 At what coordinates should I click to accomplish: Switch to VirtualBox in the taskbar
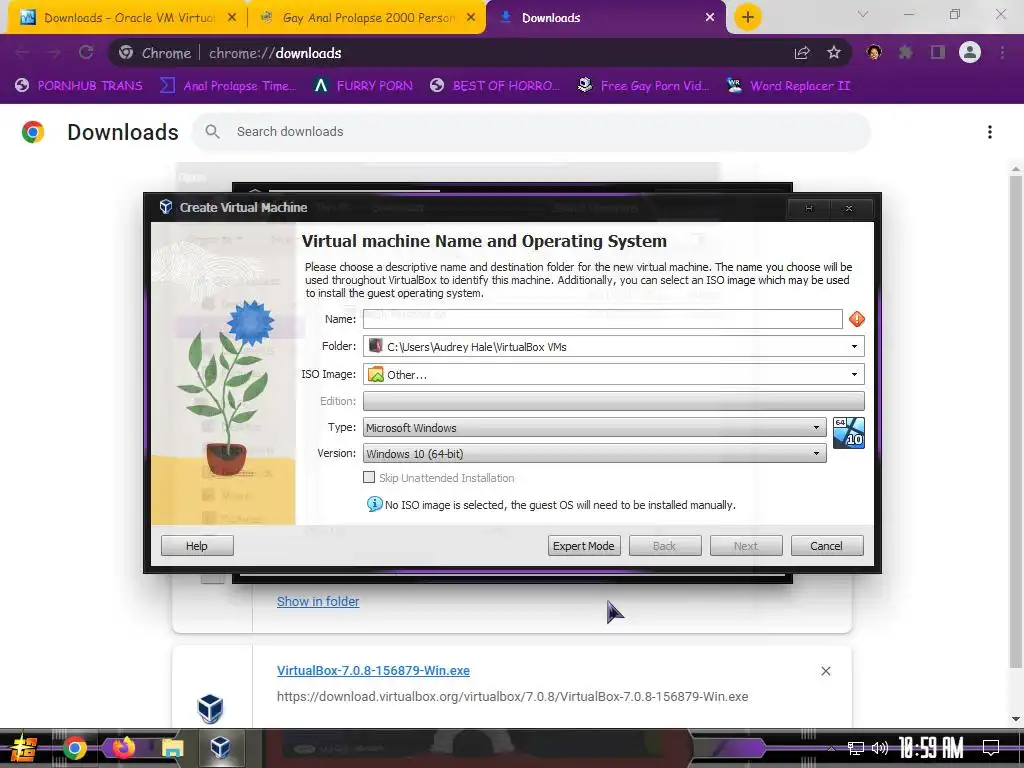220,748
